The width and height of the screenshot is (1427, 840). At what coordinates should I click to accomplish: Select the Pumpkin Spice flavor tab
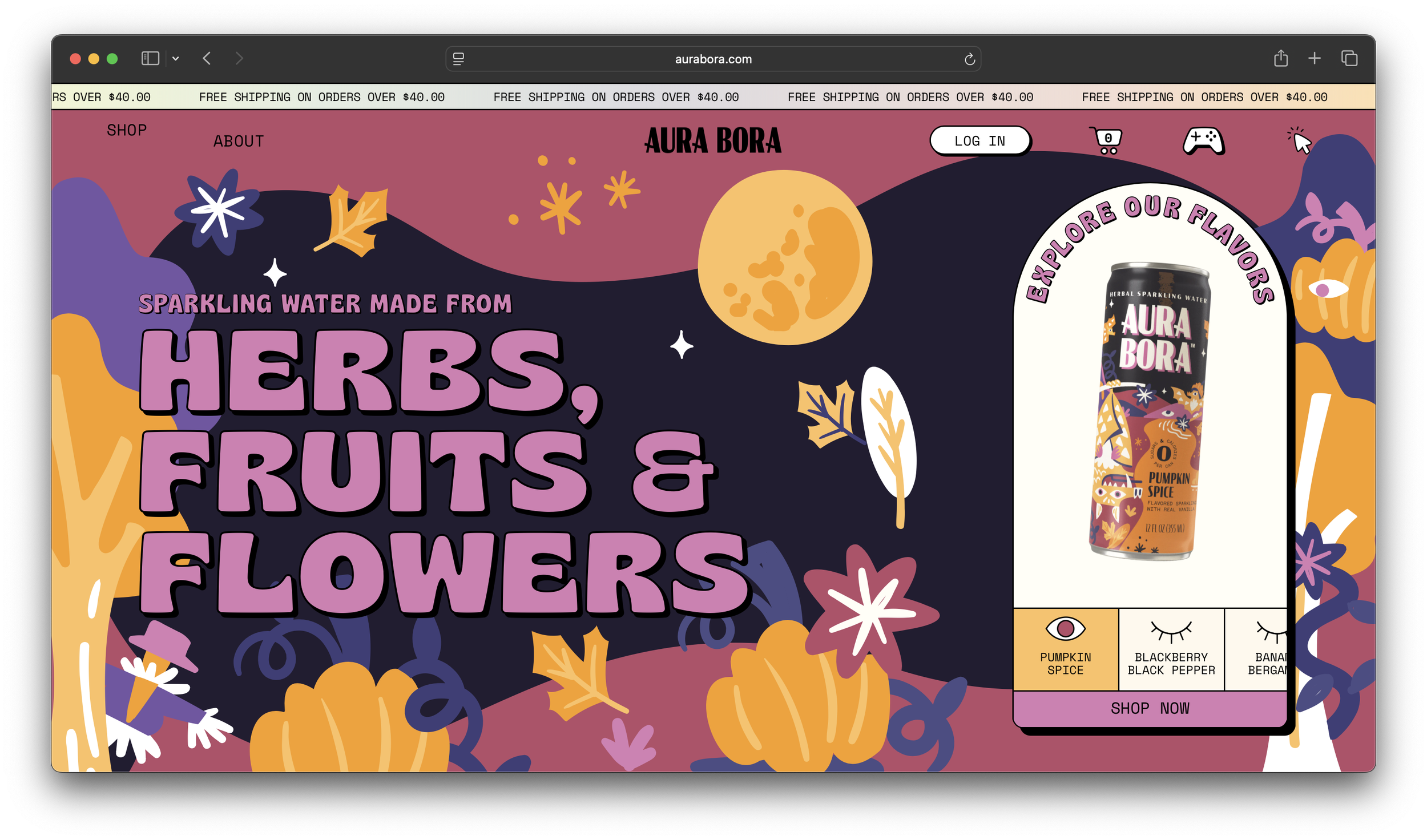point(1065,649)
